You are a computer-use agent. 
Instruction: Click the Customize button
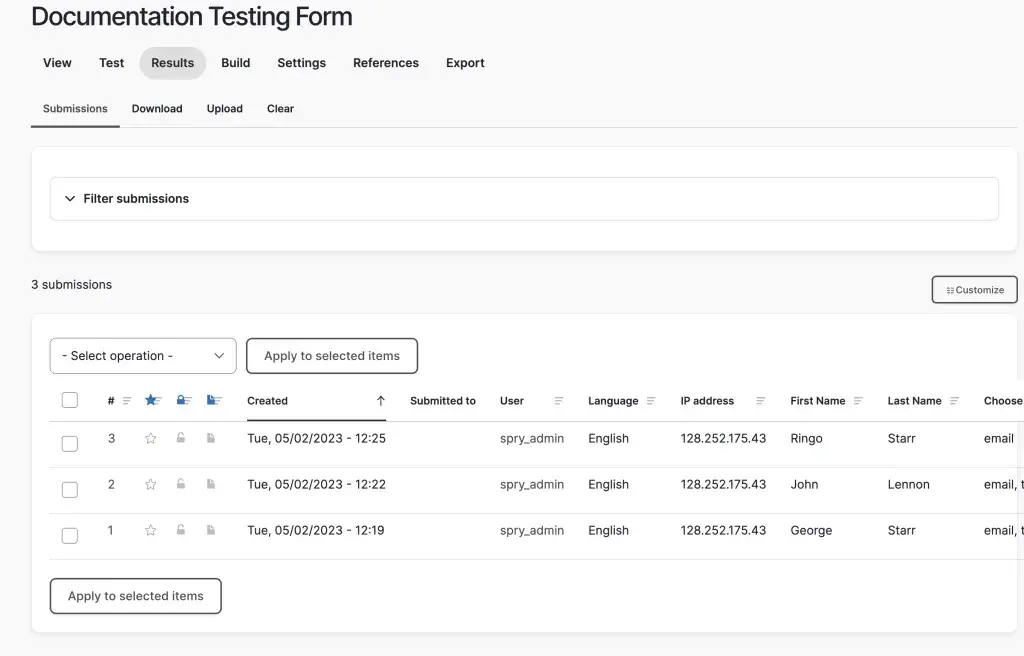tap(974, 290)
